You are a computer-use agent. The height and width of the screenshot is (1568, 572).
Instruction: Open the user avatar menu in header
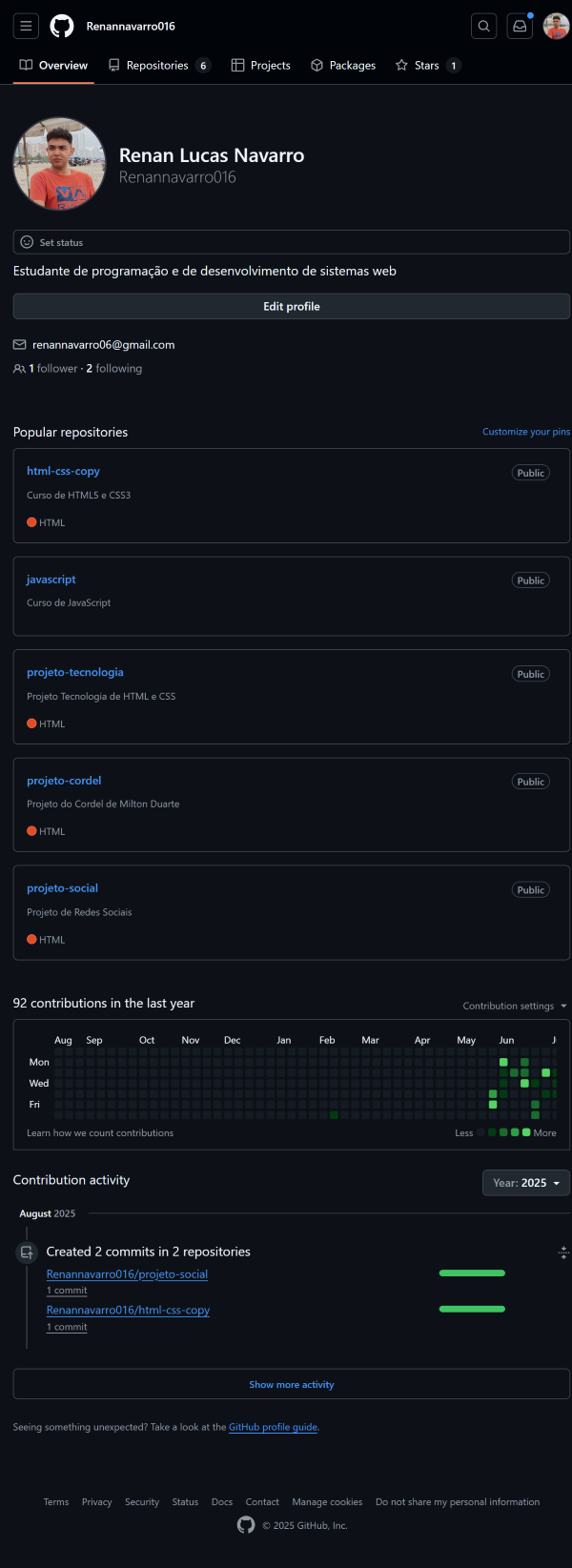click(x=557, y=26)
